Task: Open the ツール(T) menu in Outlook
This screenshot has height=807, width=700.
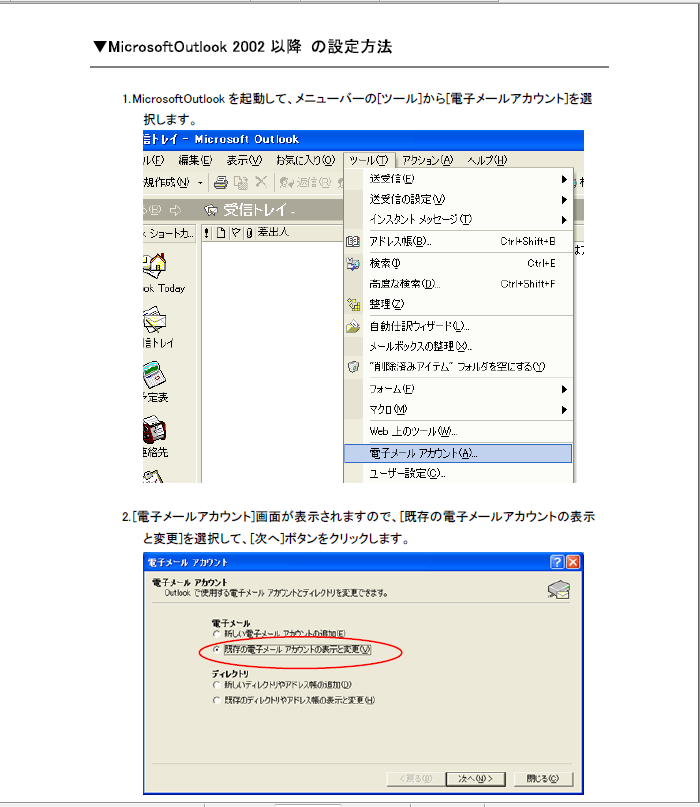Action: pos(369,160)
